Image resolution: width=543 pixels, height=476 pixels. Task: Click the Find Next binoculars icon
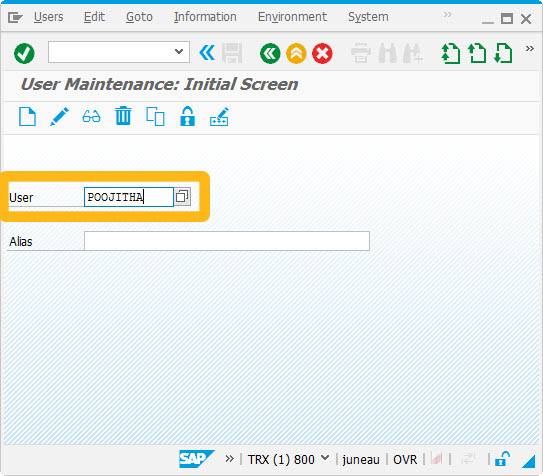413,53
